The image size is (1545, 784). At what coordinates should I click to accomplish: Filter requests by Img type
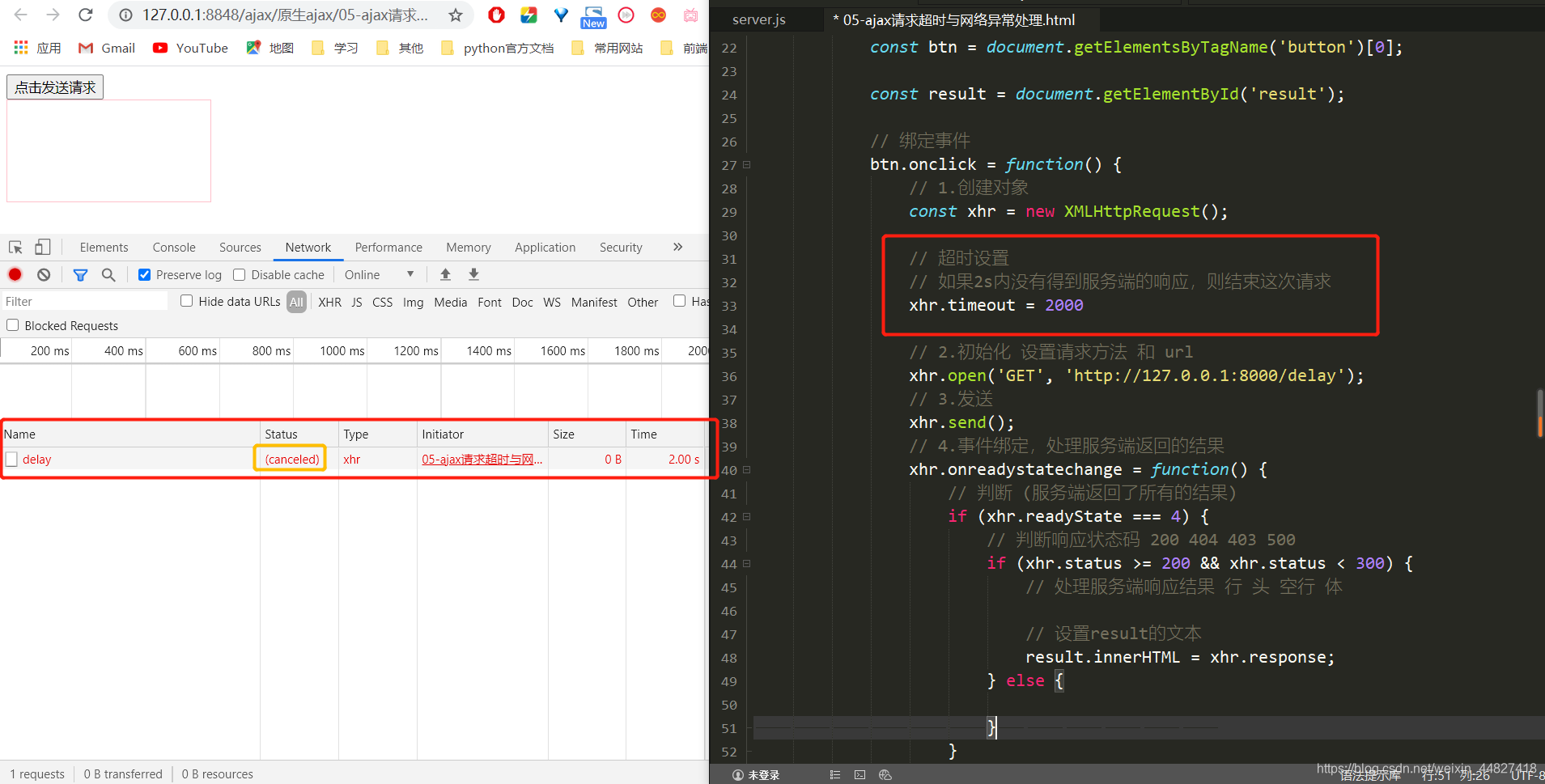[413, 302]
